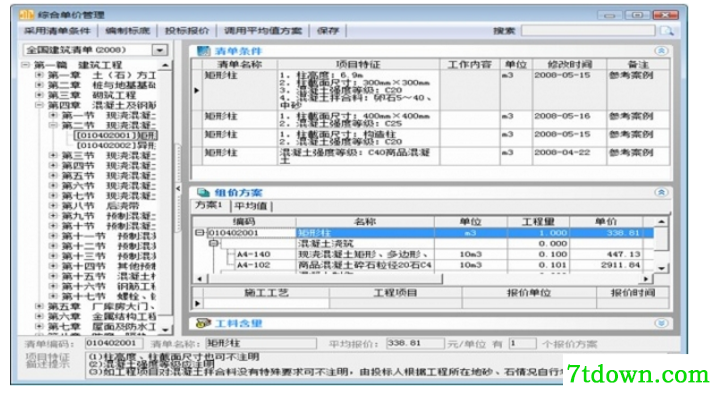
Task: Click the 编制标底 toolbar button
Action: [x=127, y=31]
